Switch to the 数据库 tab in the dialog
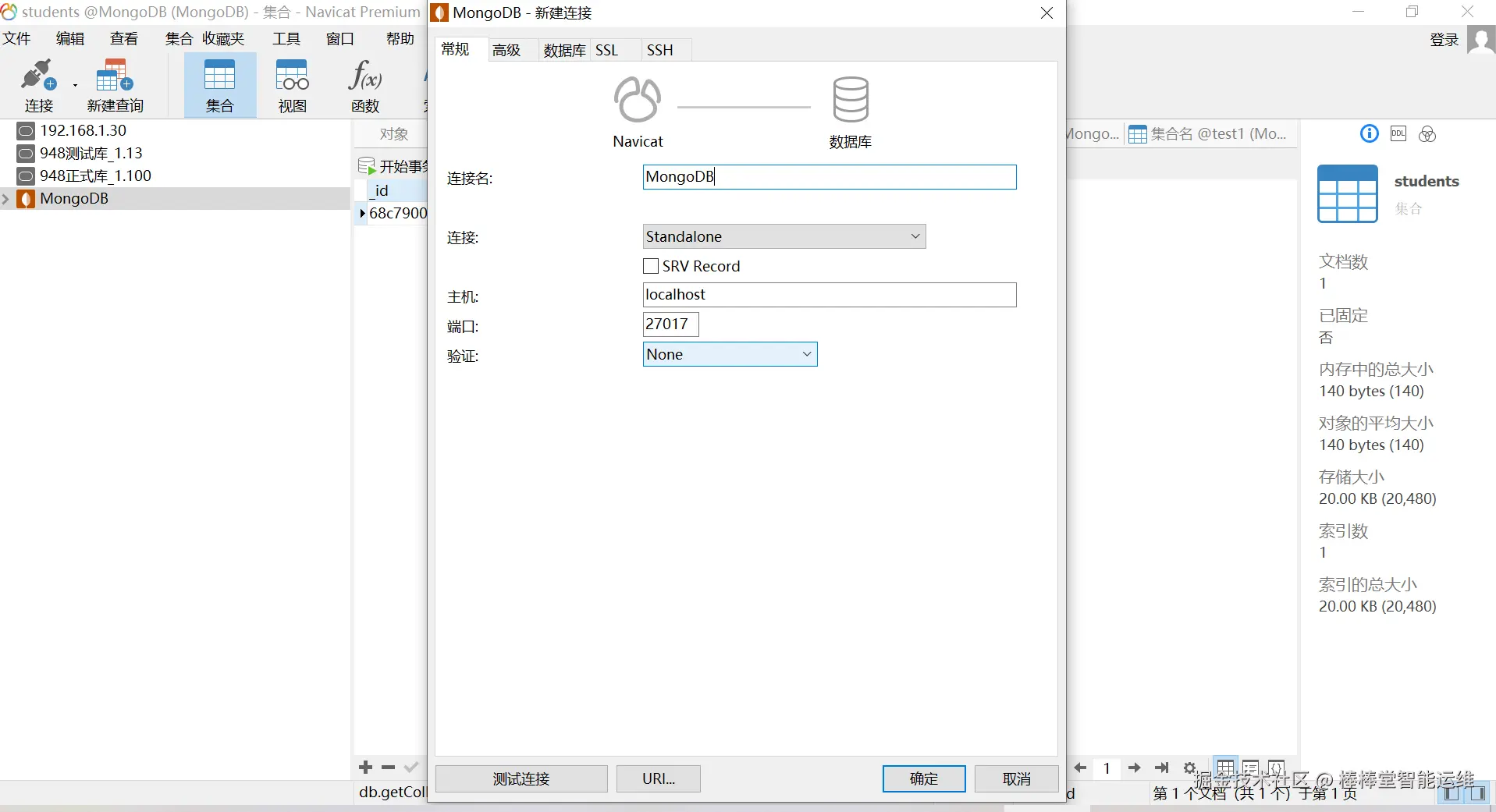1496x812 pixels. point(564,50)
